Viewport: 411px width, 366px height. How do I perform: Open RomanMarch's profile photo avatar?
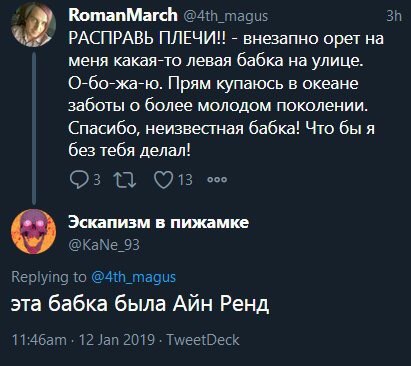[x=33, y=25]
